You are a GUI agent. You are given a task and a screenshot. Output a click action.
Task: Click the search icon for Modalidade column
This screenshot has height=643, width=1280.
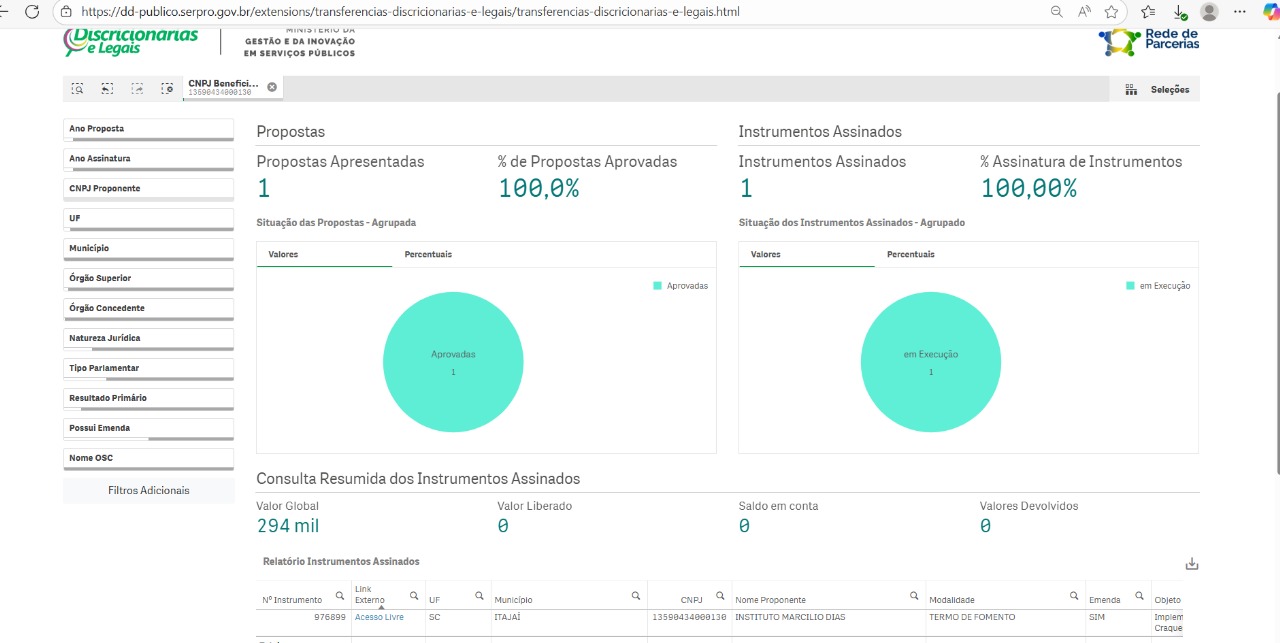click(x=1074, y=596)
